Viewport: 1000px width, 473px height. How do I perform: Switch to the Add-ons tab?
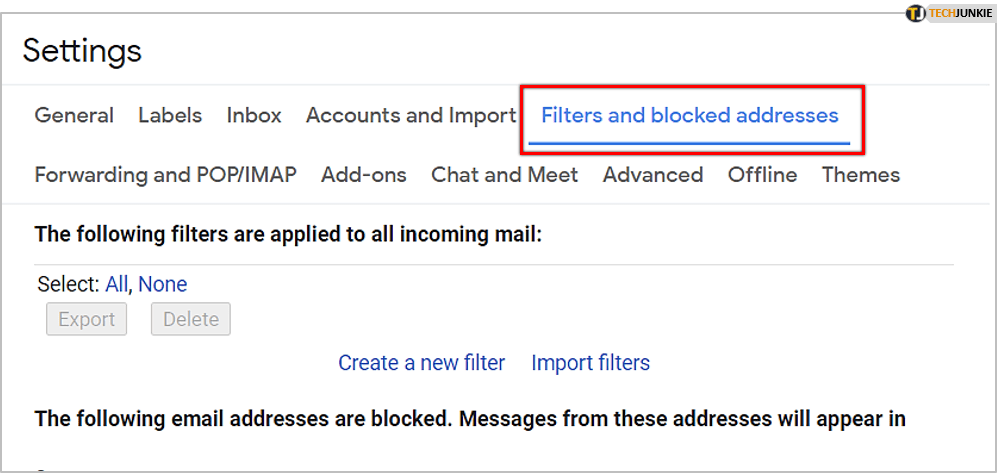coord(363,175)
